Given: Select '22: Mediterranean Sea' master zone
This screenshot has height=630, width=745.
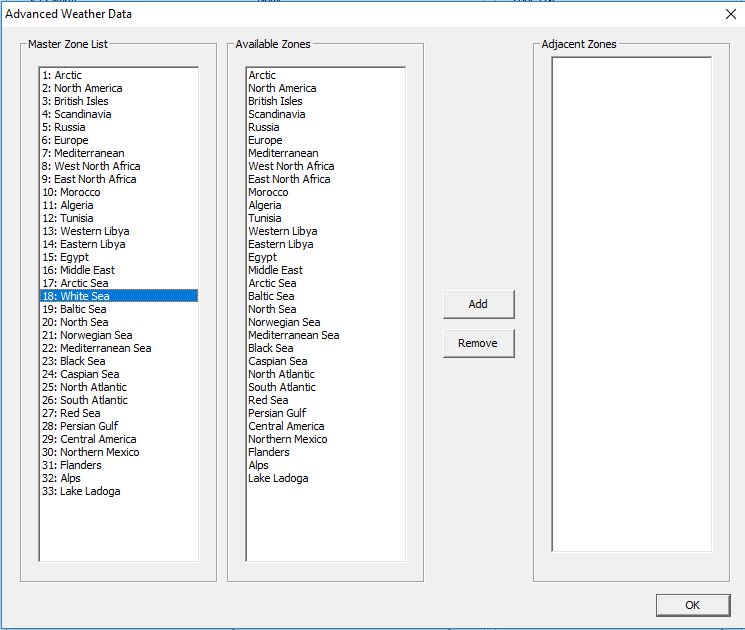Looking at the screenshot, I should [x=119, y=348].
